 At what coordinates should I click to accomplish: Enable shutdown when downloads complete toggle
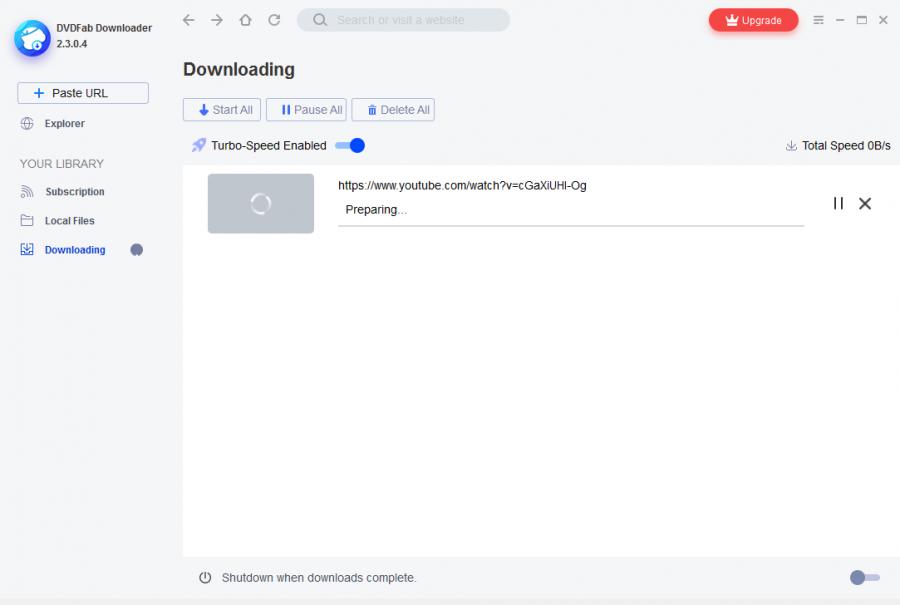point(864,577)
